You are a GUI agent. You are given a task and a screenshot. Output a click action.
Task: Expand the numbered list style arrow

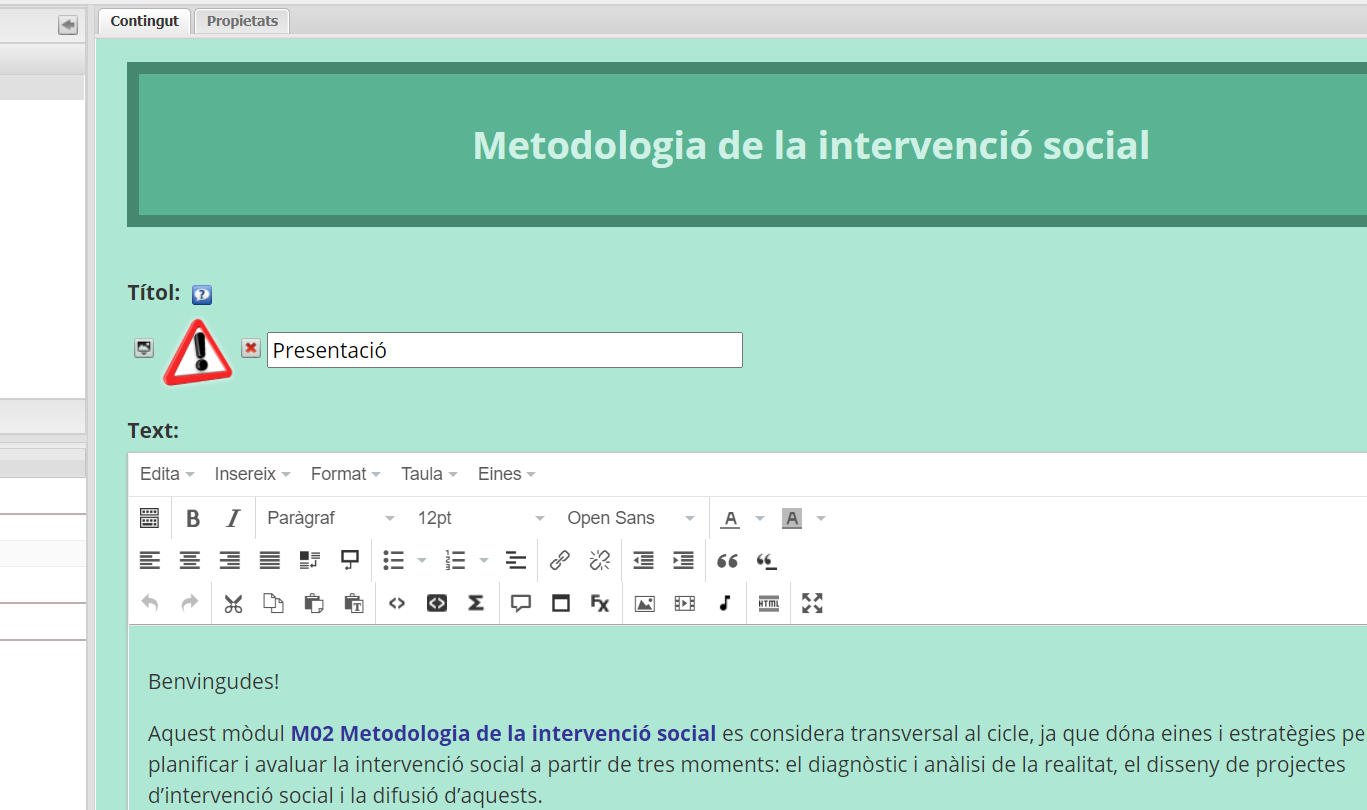click(484, 560)
